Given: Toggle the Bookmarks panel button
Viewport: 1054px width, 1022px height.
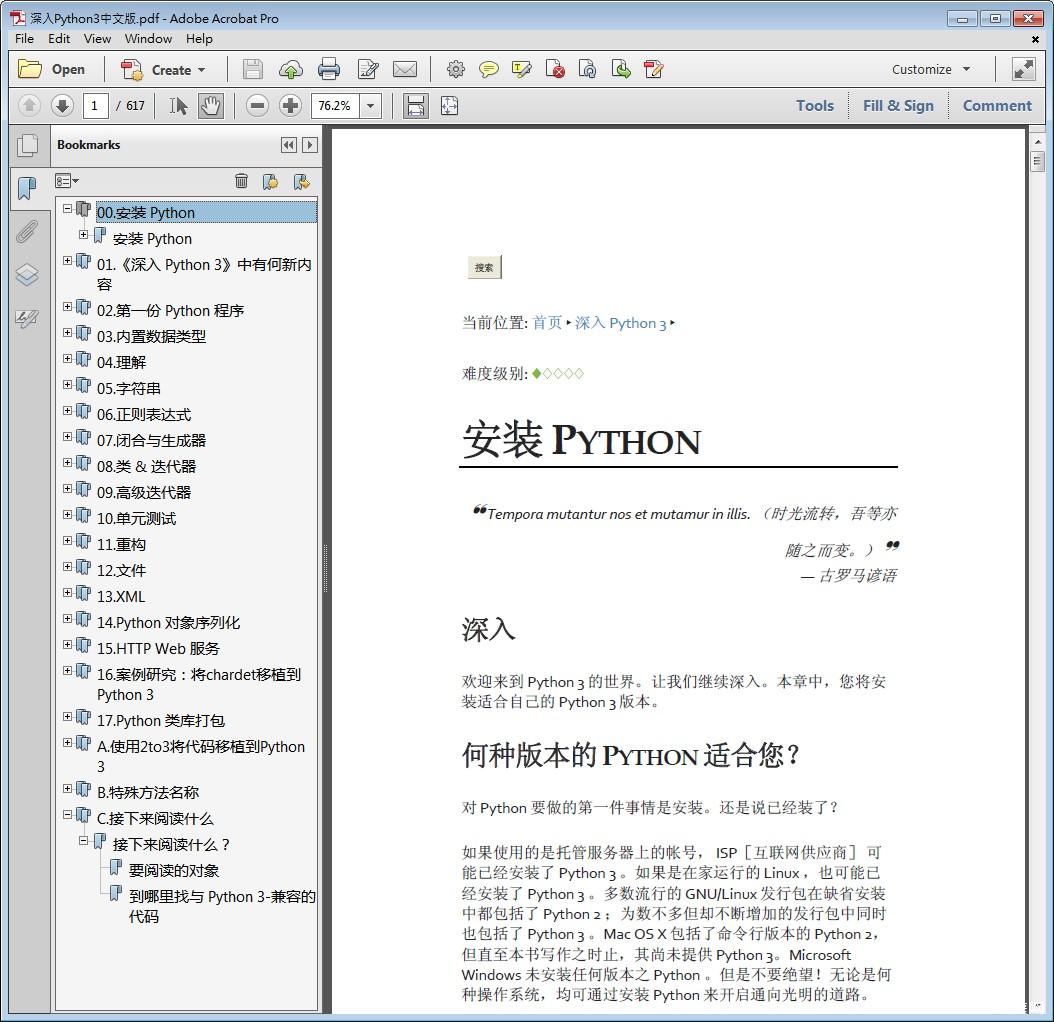Looking at the screenshot, I should click(x=27, y=188).
